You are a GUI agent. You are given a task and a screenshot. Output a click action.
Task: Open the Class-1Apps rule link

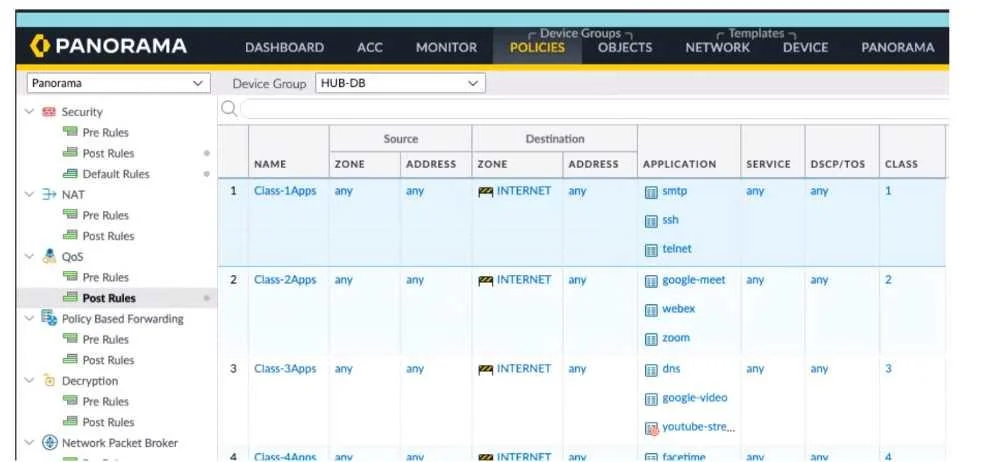(285, 190)
